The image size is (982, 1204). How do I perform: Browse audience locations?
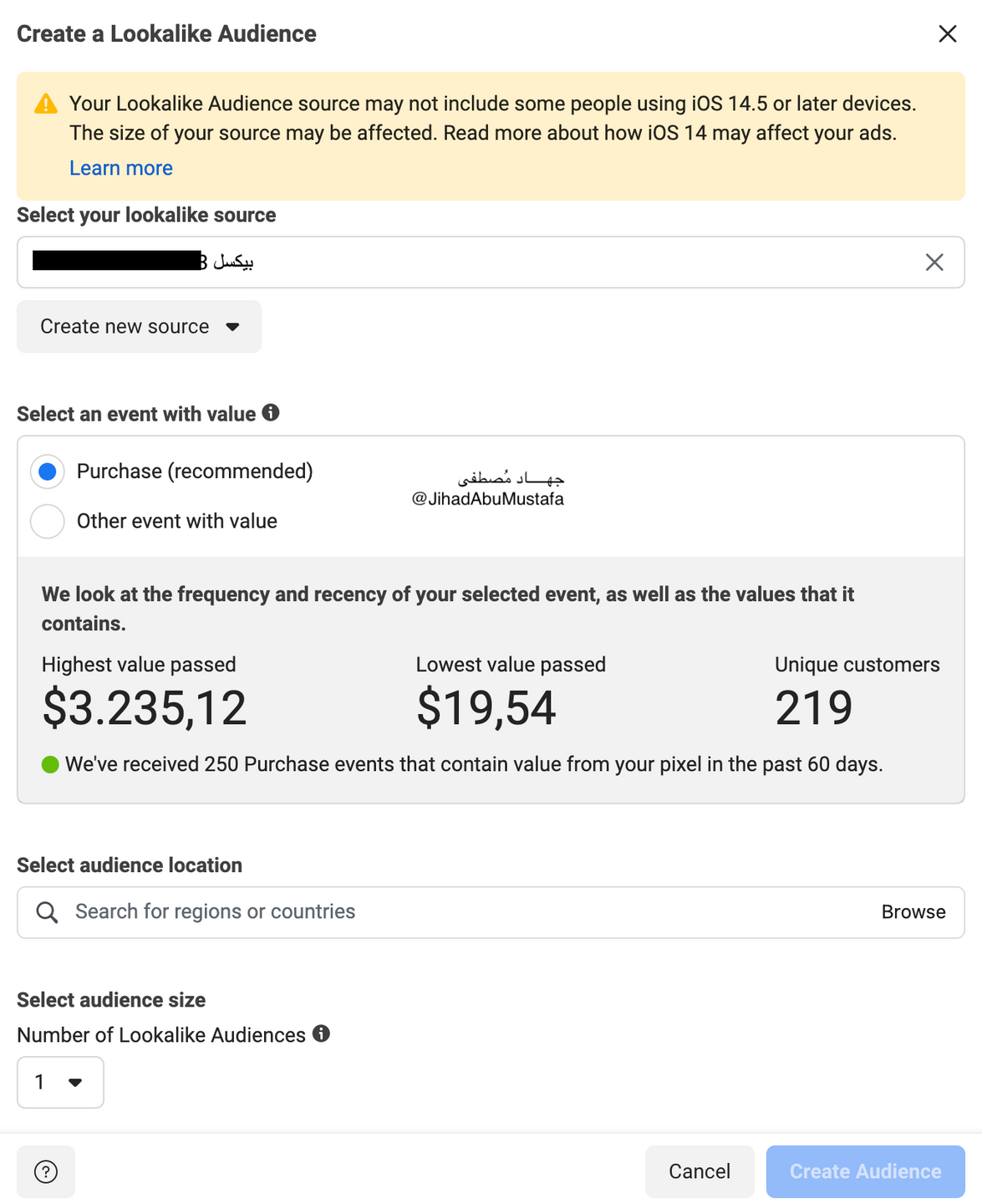[913, 912]
